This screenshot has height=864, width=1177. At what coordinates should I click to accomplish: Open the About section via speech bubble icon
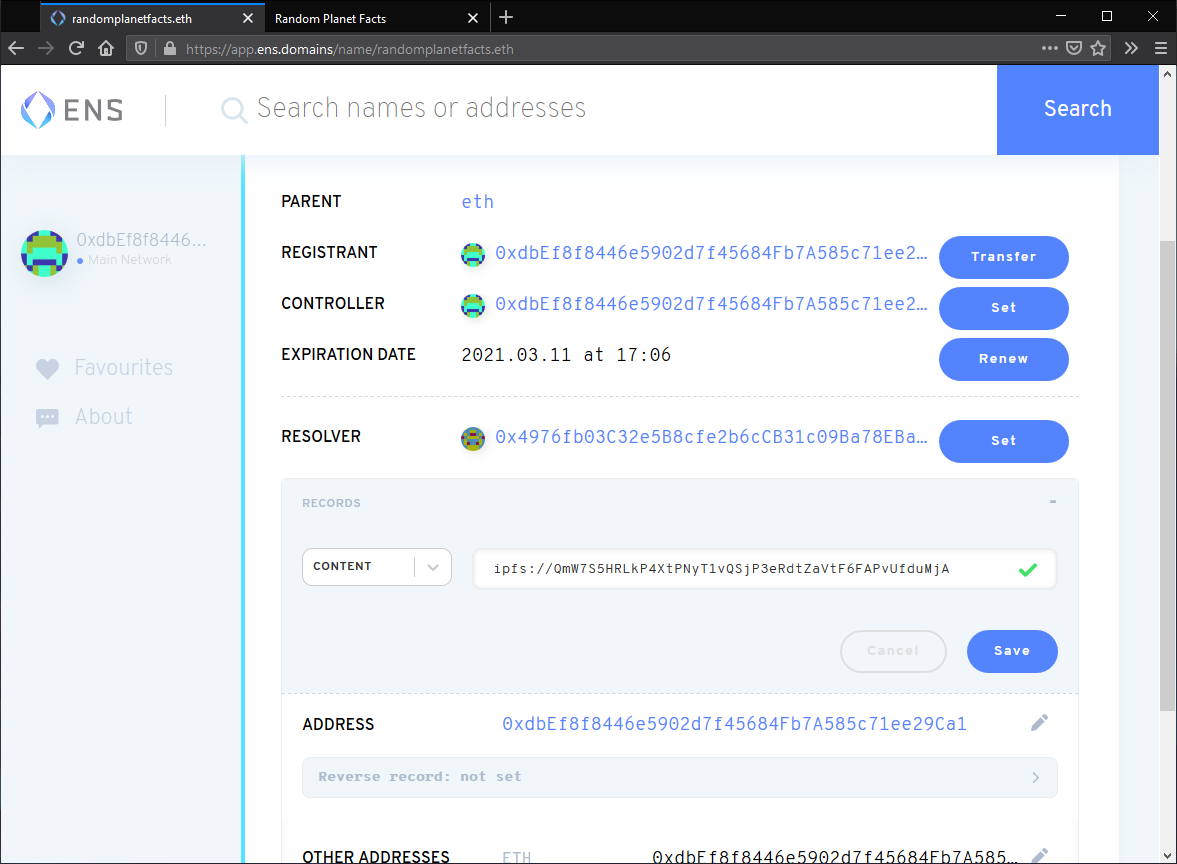(x=47, y=416)
